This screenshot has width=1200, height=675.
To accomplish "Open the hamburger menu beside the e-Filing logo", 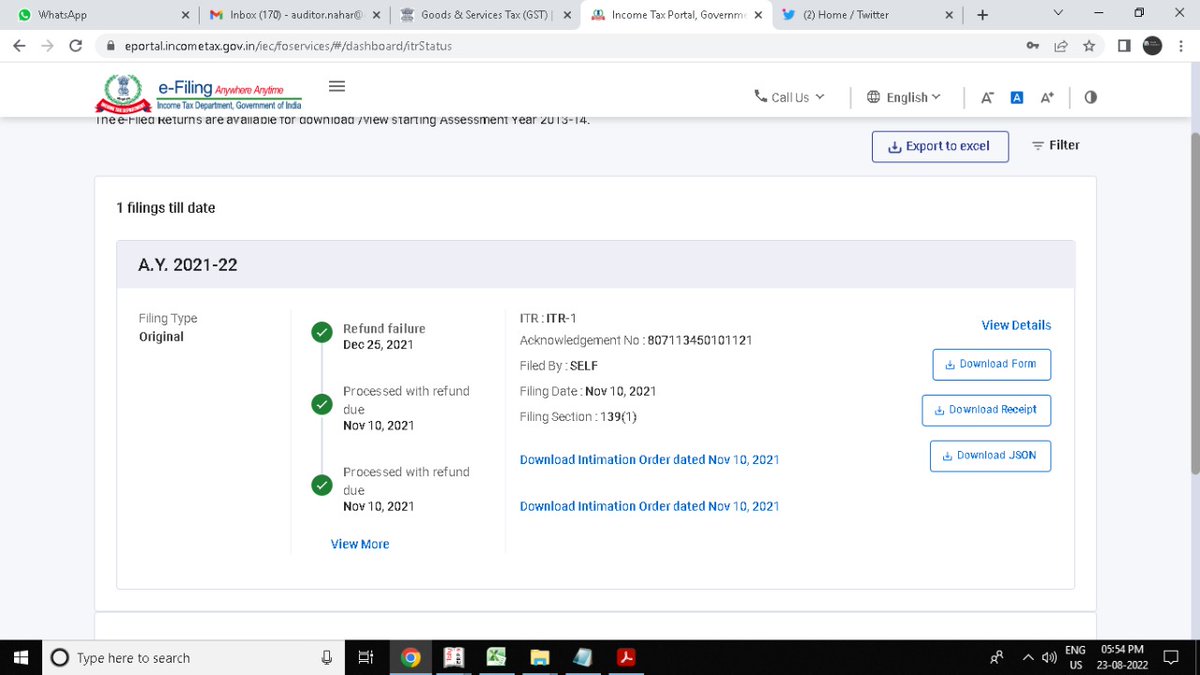I will pos(337,86).
